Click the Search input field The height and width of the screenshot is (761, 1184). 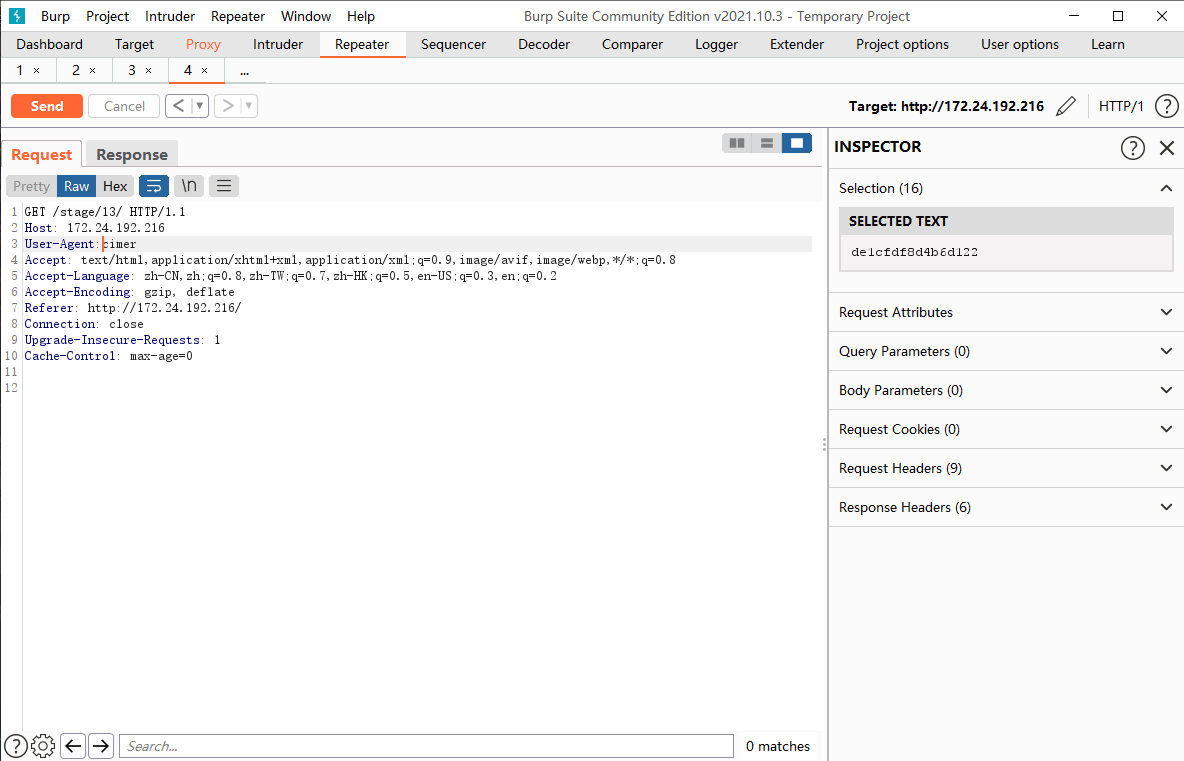(x=427, y=746)
